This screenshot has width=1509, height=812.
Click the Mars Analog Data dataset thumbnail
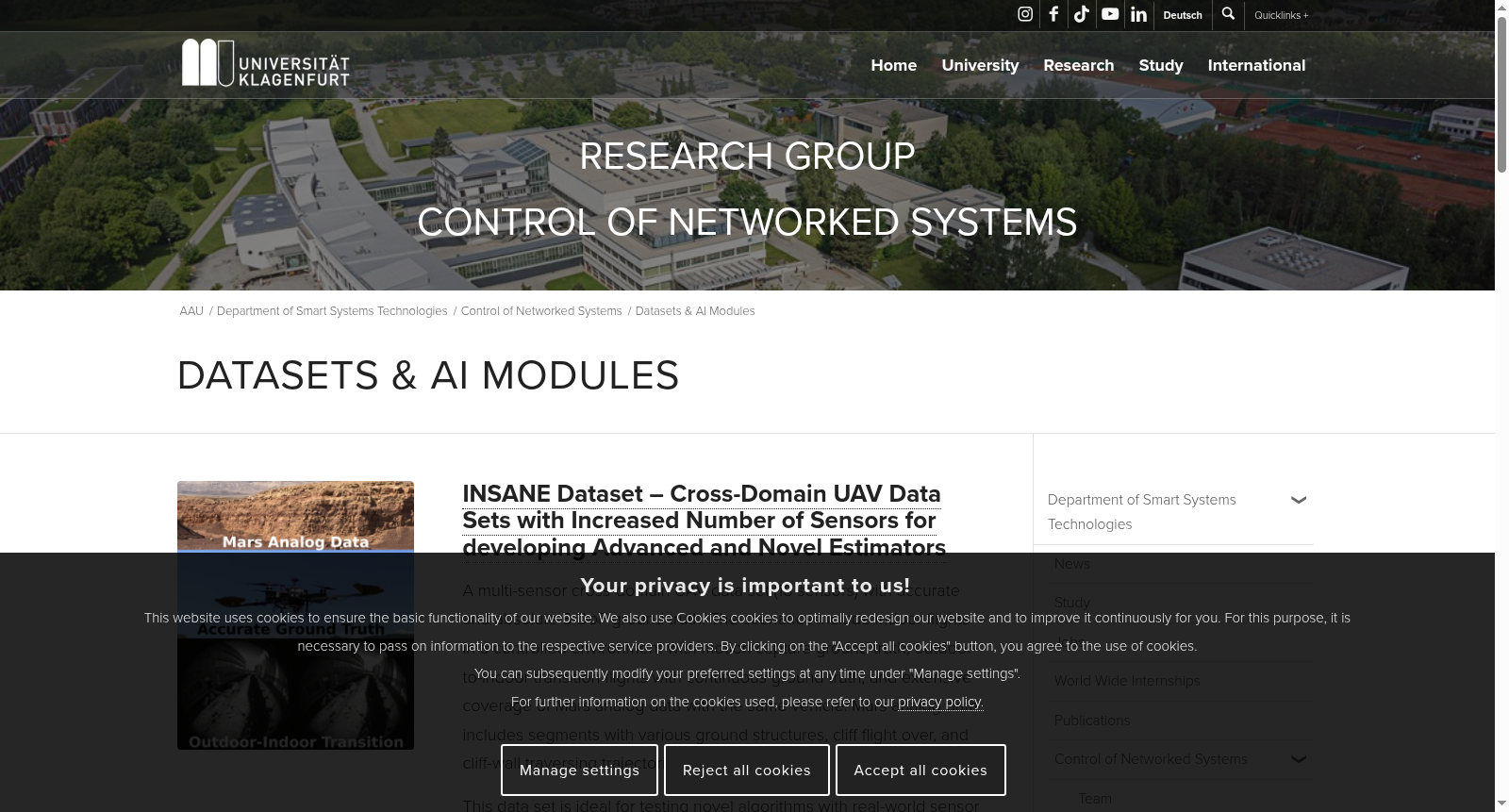pyautogui.click(x=295, y=615)
